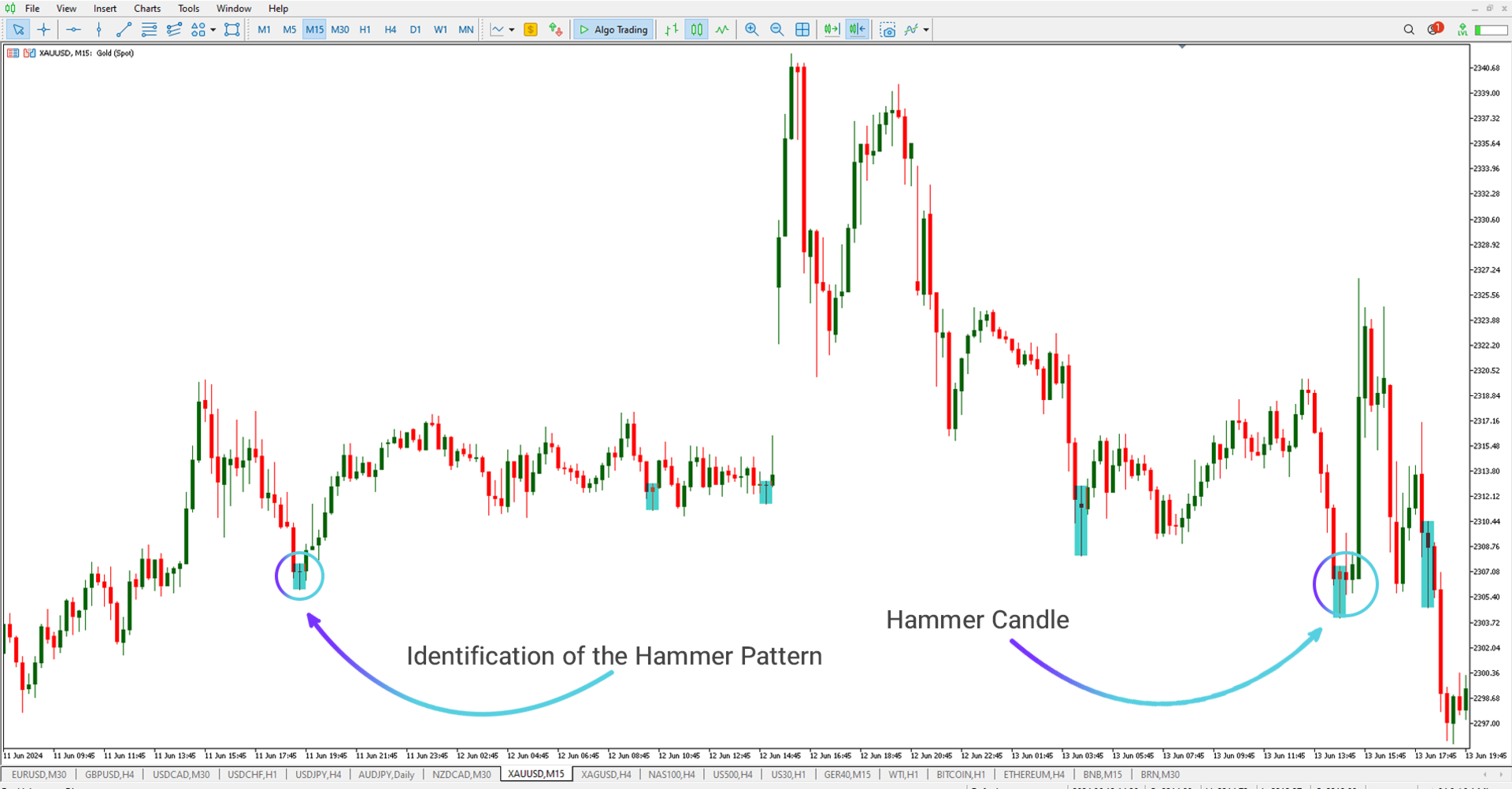The width and height of the screenshot is (1512, 789).
Task: Zoom in on the chart
Action: tap(751, 29)
